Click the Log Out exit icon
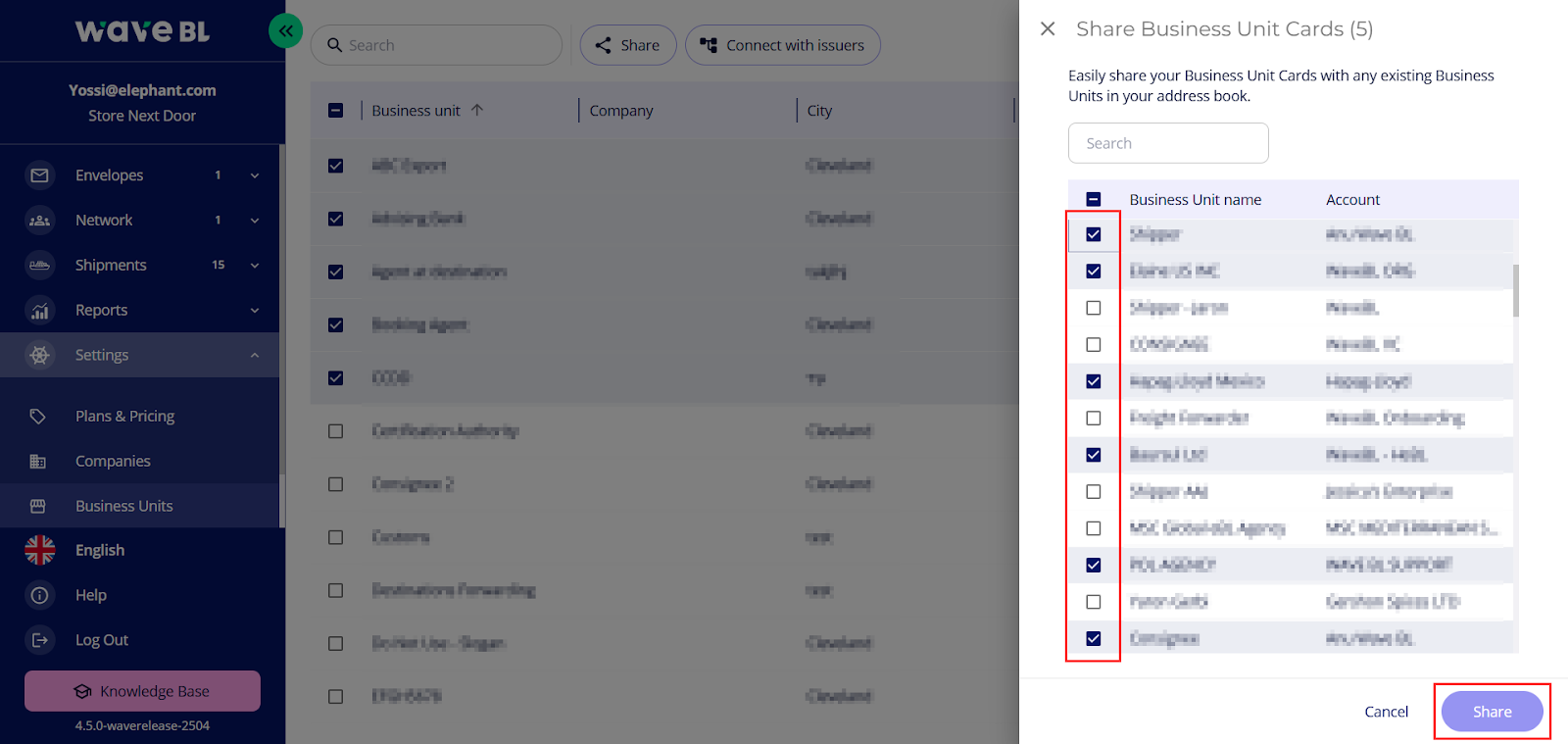Viewport: 1568px width, 744px height. [39, 640]
